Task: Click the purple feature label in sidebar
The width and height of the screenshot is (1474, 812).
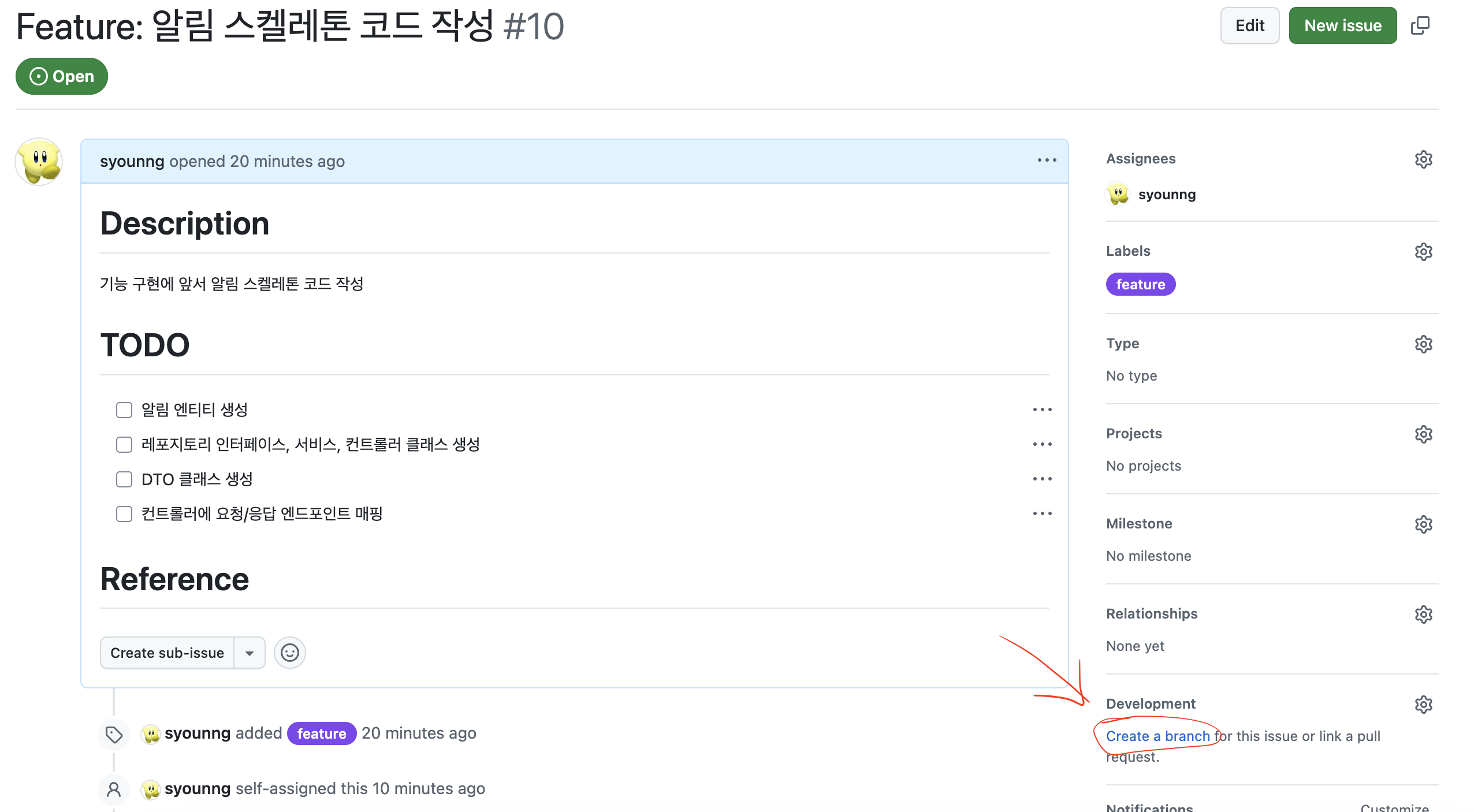Action: tap(1140, 284)
